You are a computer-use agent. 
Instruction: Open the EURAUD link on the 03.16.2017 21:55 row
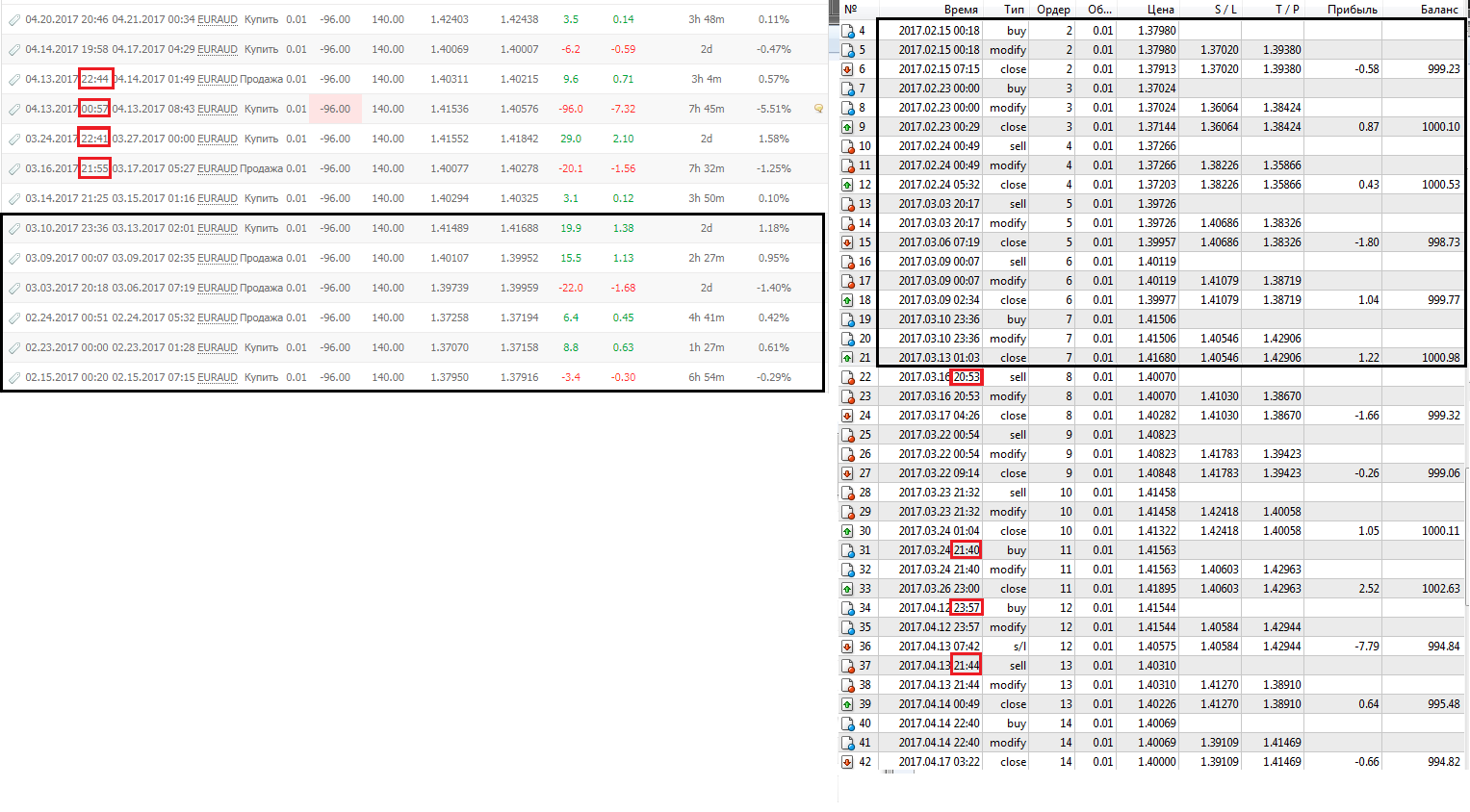(218, 168)
